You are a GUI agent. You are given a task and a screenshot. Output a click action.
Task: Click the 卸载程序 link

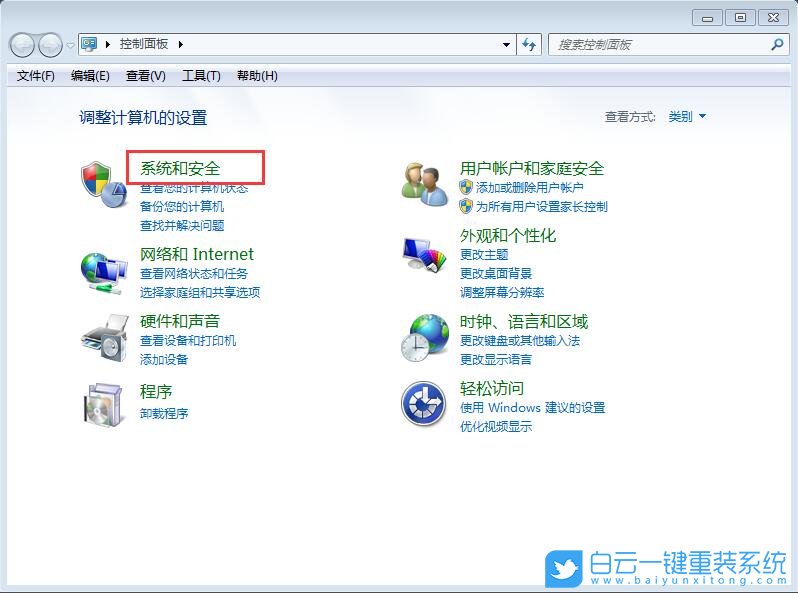[164, 413]
